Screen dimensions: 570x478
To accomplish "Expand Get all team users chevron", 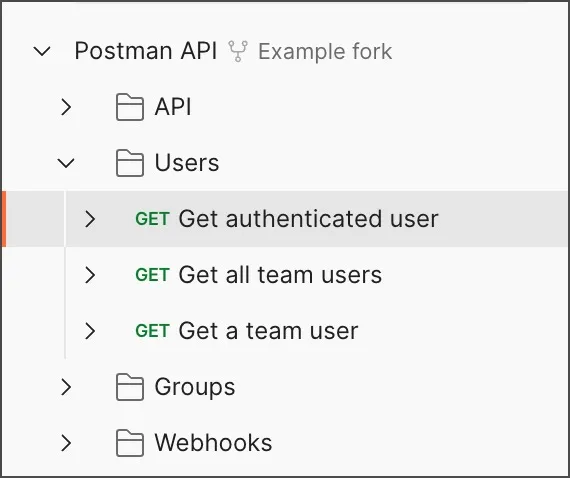I will click(x=90, y=275).
